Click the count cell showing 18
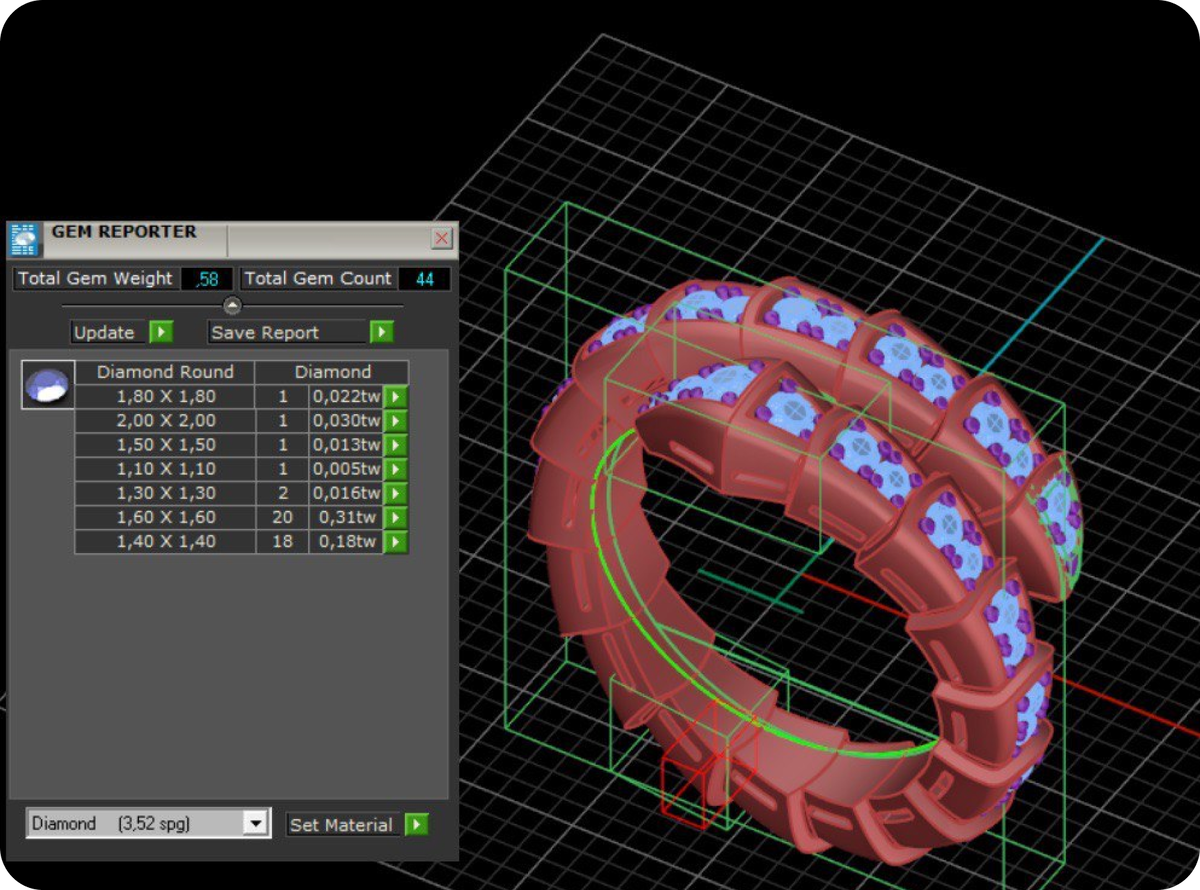This screenshot has height=890, width=1200. coord(283,542)
